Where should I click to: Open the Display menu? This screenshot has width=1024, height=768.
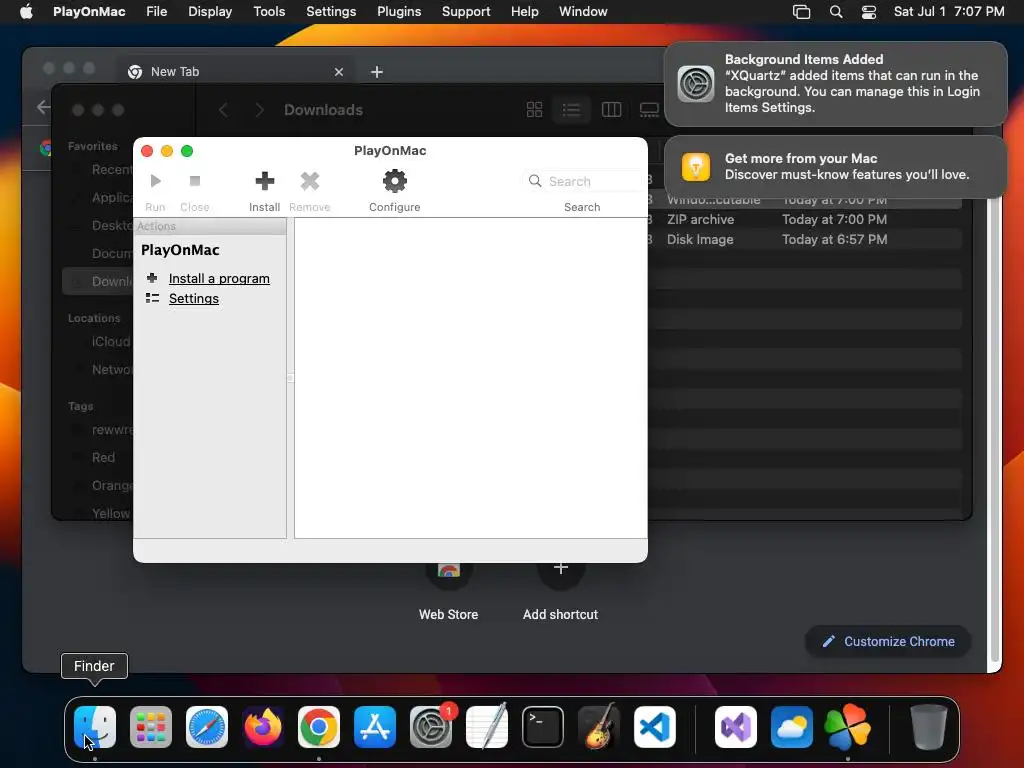210,12
